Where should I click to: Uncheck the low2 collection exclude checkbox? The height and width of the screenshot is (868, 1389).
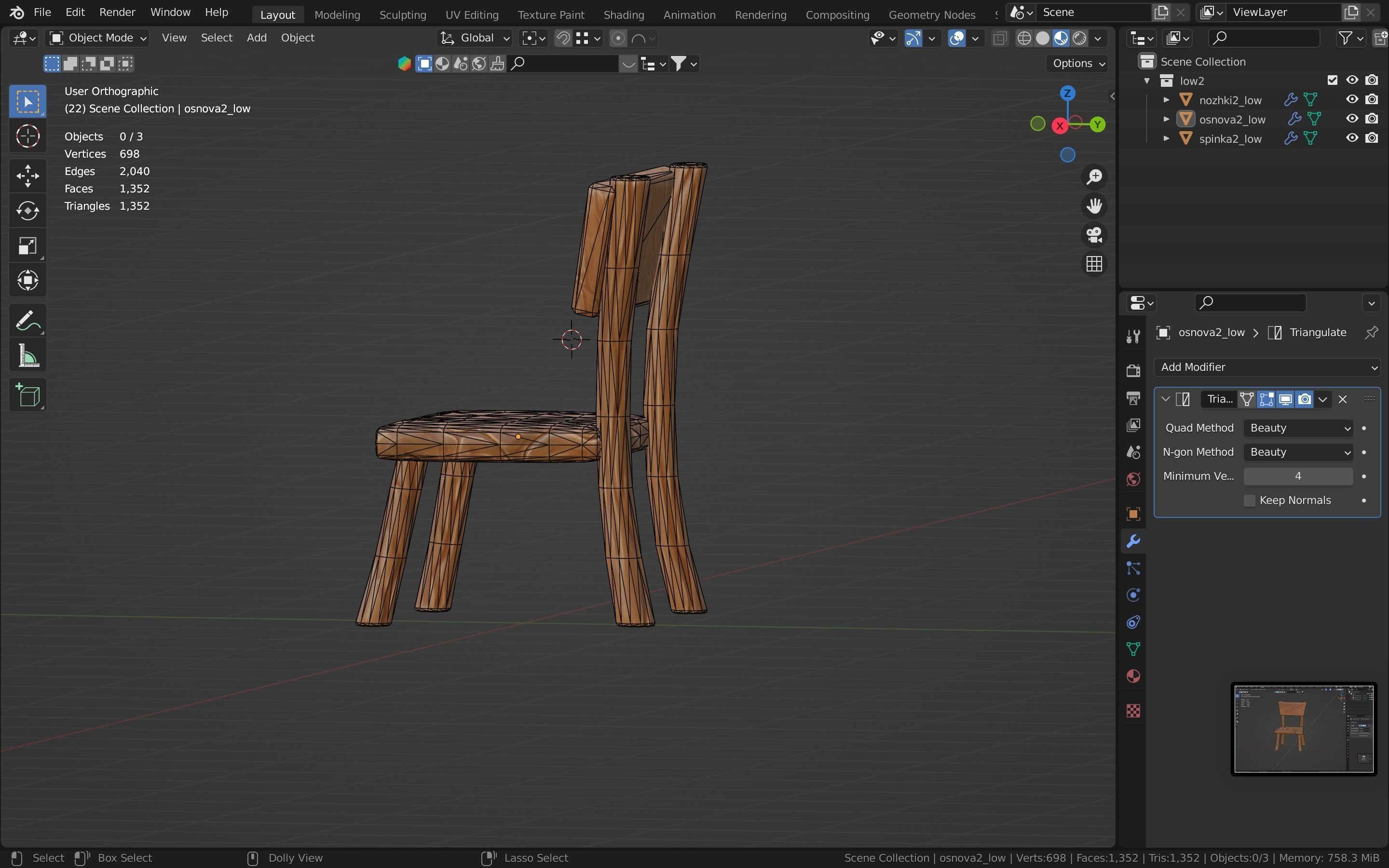[1332, 81]
